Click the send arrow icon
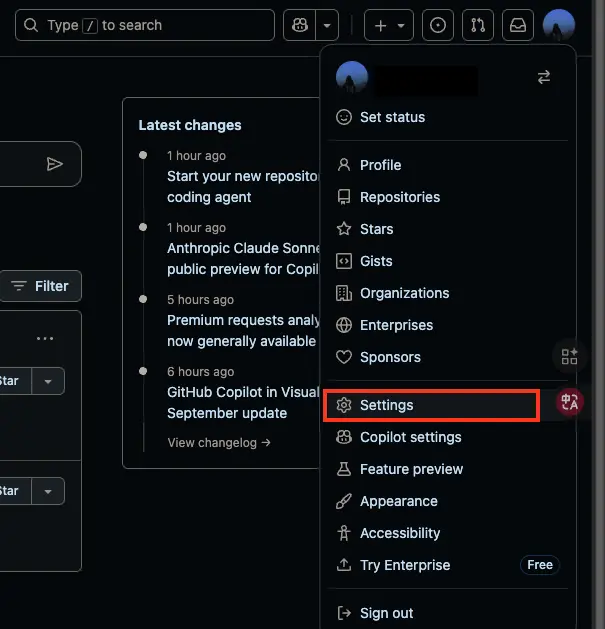The height and width of the screenshot is (629, 605). point(55,164)
